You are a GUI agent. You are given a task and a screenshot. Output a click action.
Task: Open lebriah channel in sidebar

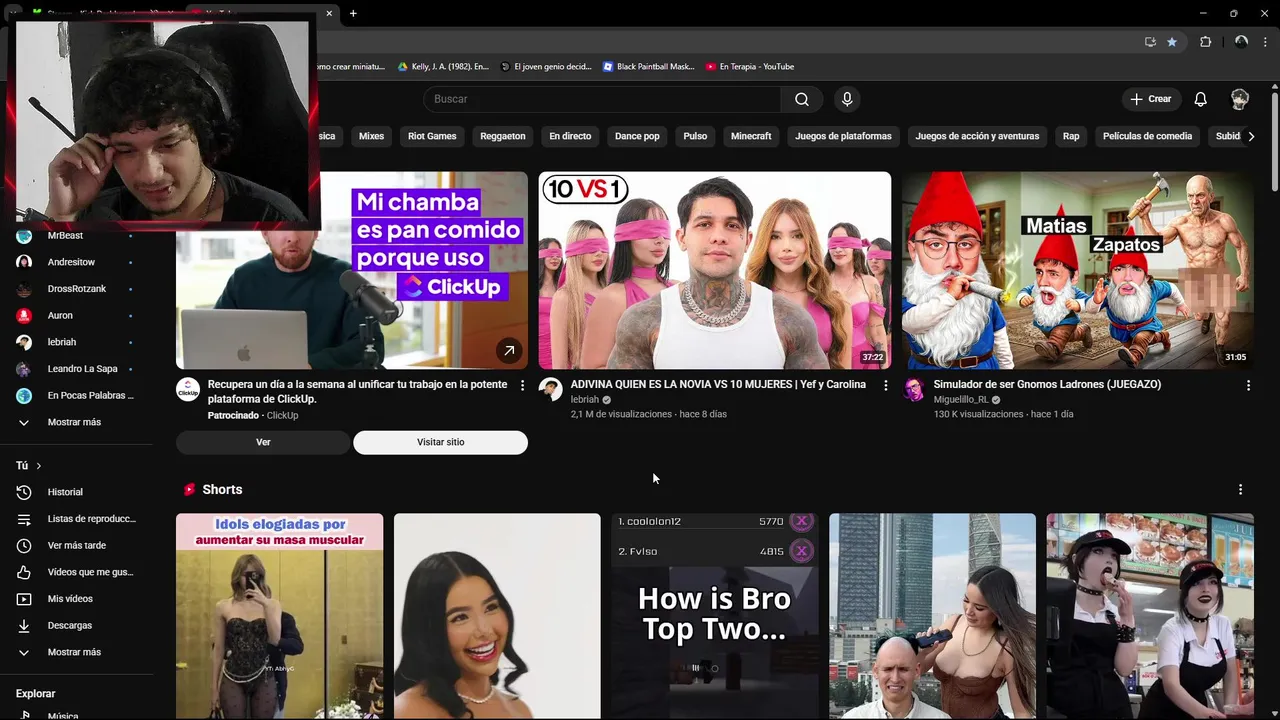pos(76,342)
